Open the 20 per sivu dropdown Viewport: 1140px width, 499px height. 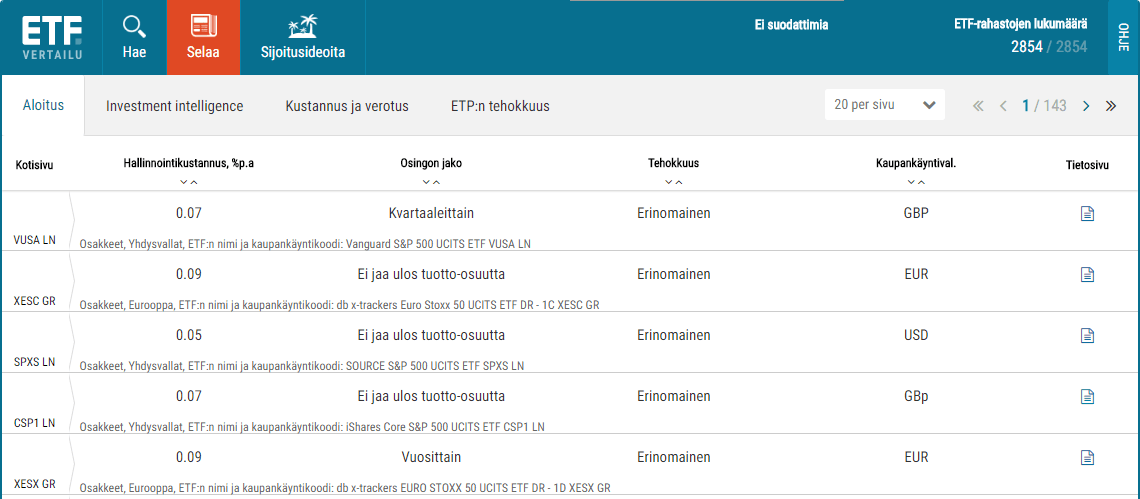tap(885, 105)
